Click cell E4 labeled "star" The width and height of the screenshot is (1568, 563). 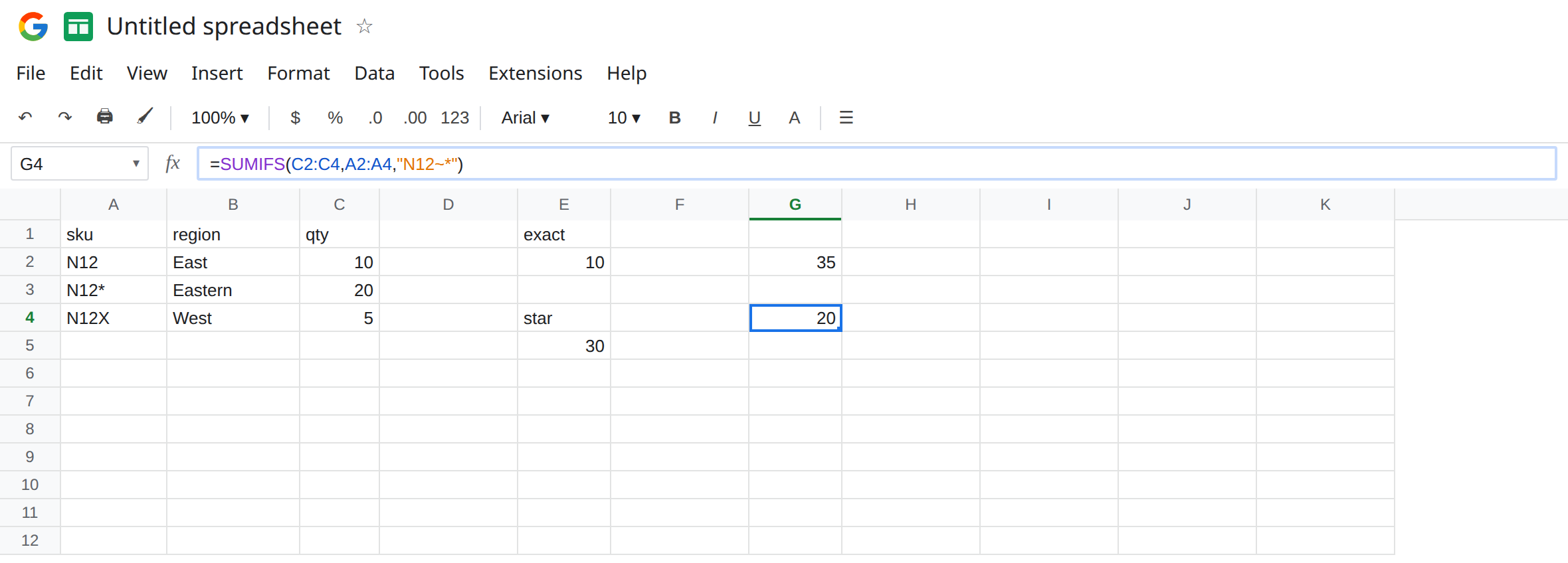point(564,318)
